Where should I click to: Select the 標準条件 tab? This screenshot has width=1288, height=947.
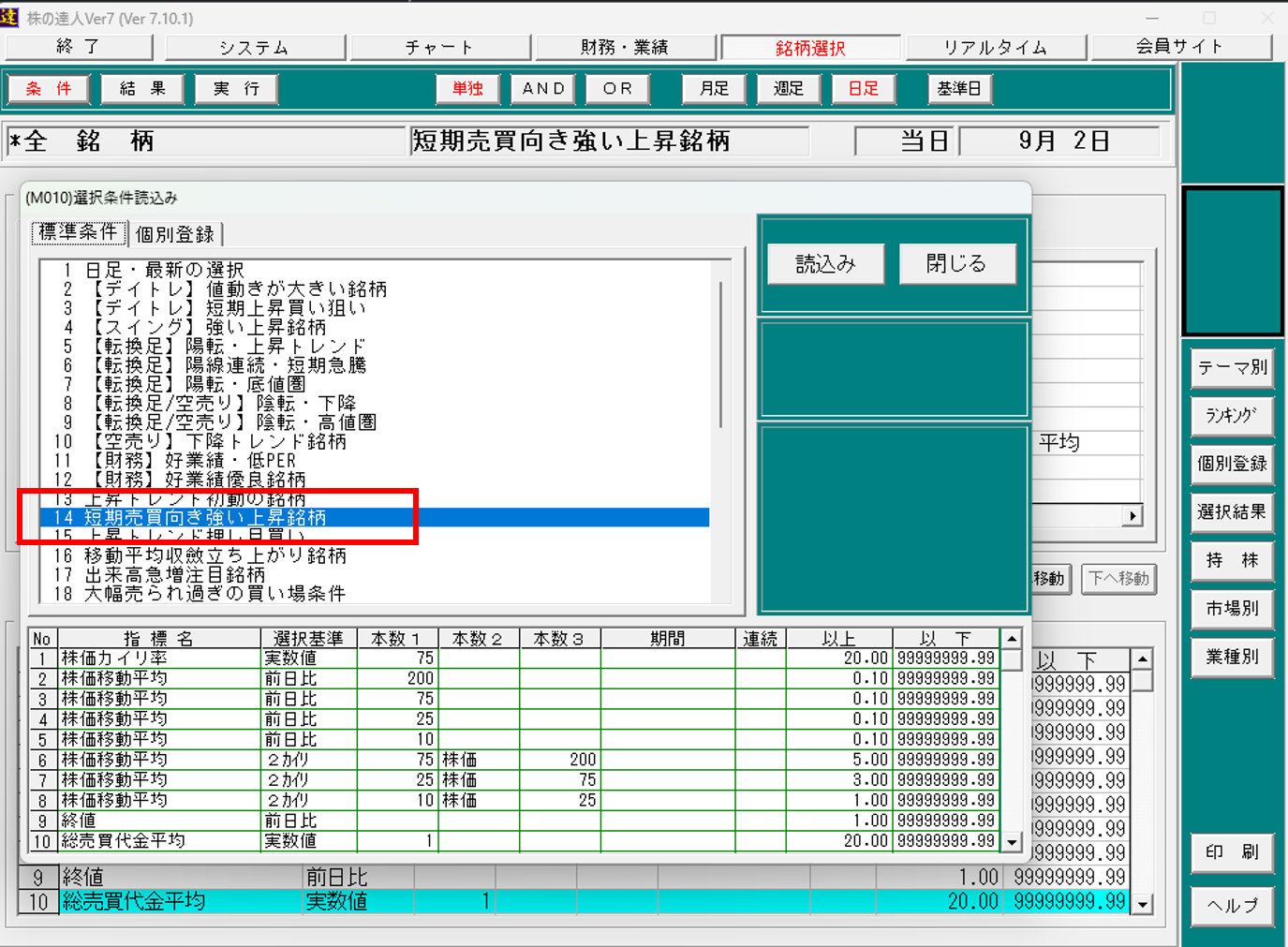click(79, 232)
